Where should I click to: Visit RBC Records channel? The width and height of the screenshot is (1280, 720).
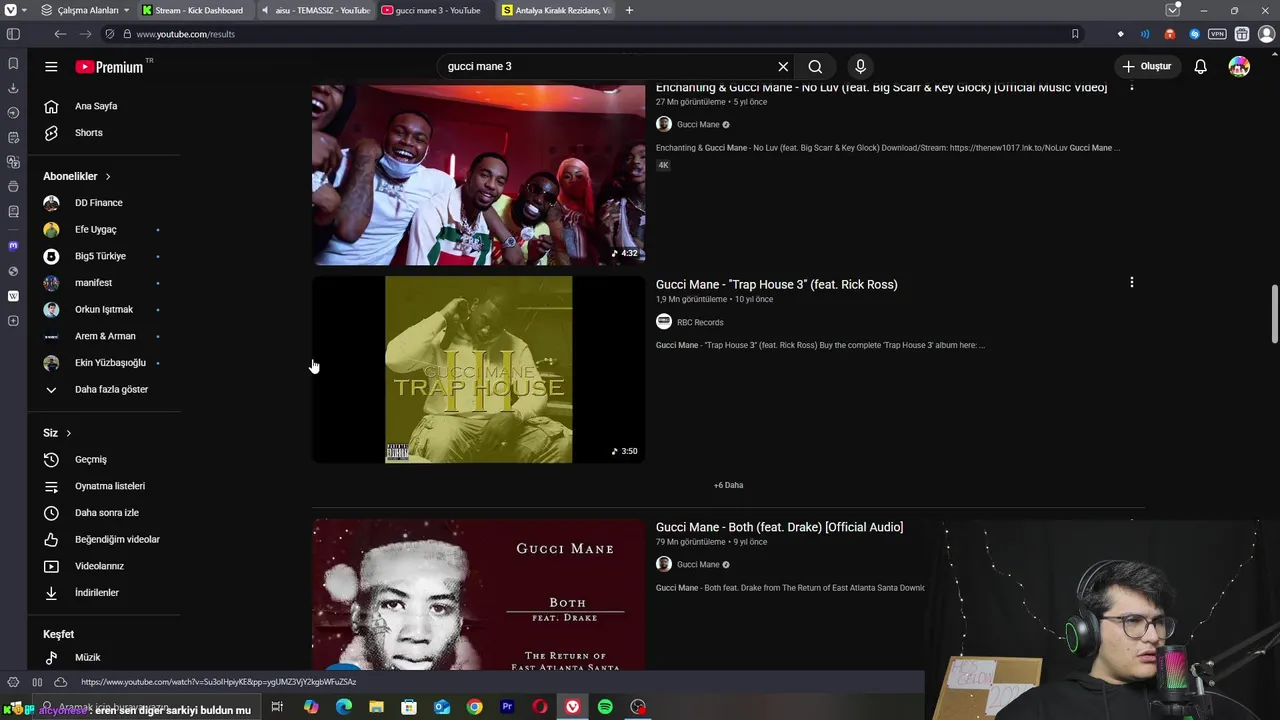click(699, 322)
